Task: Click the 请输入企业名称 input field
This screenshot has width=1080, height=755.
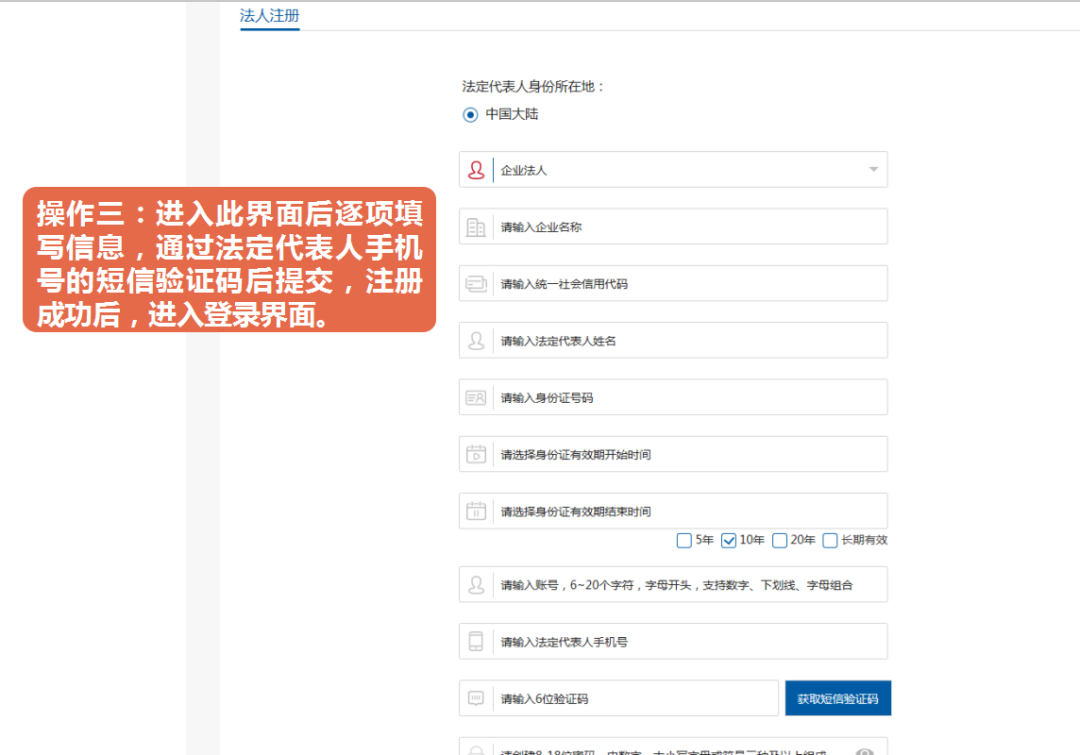Action: tap(672, 226)
